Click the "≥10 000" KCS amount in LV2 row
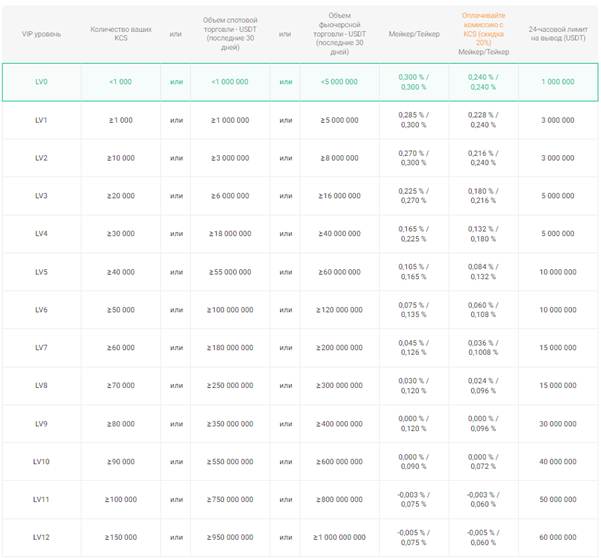601x559 pixels. click(x=121, y=158)
